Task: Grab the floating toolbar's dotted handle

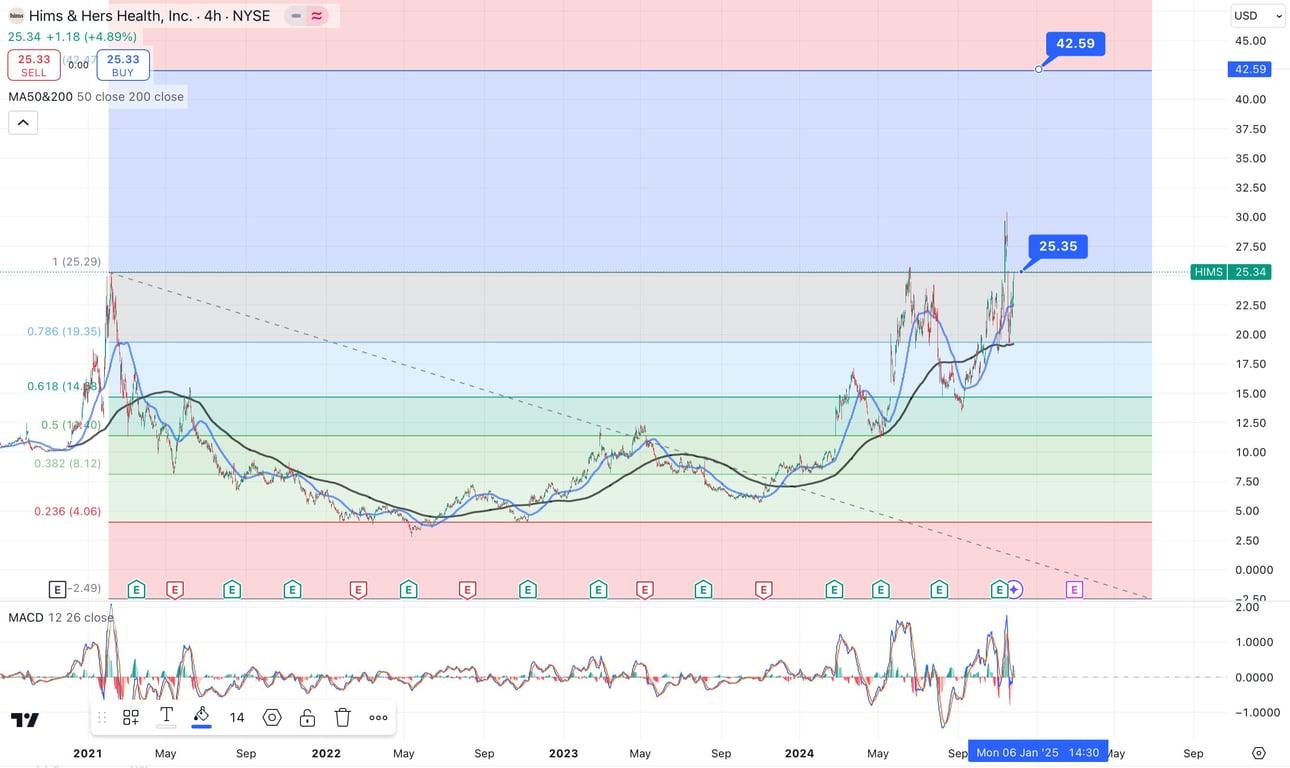Action: (x=101, y=717)
